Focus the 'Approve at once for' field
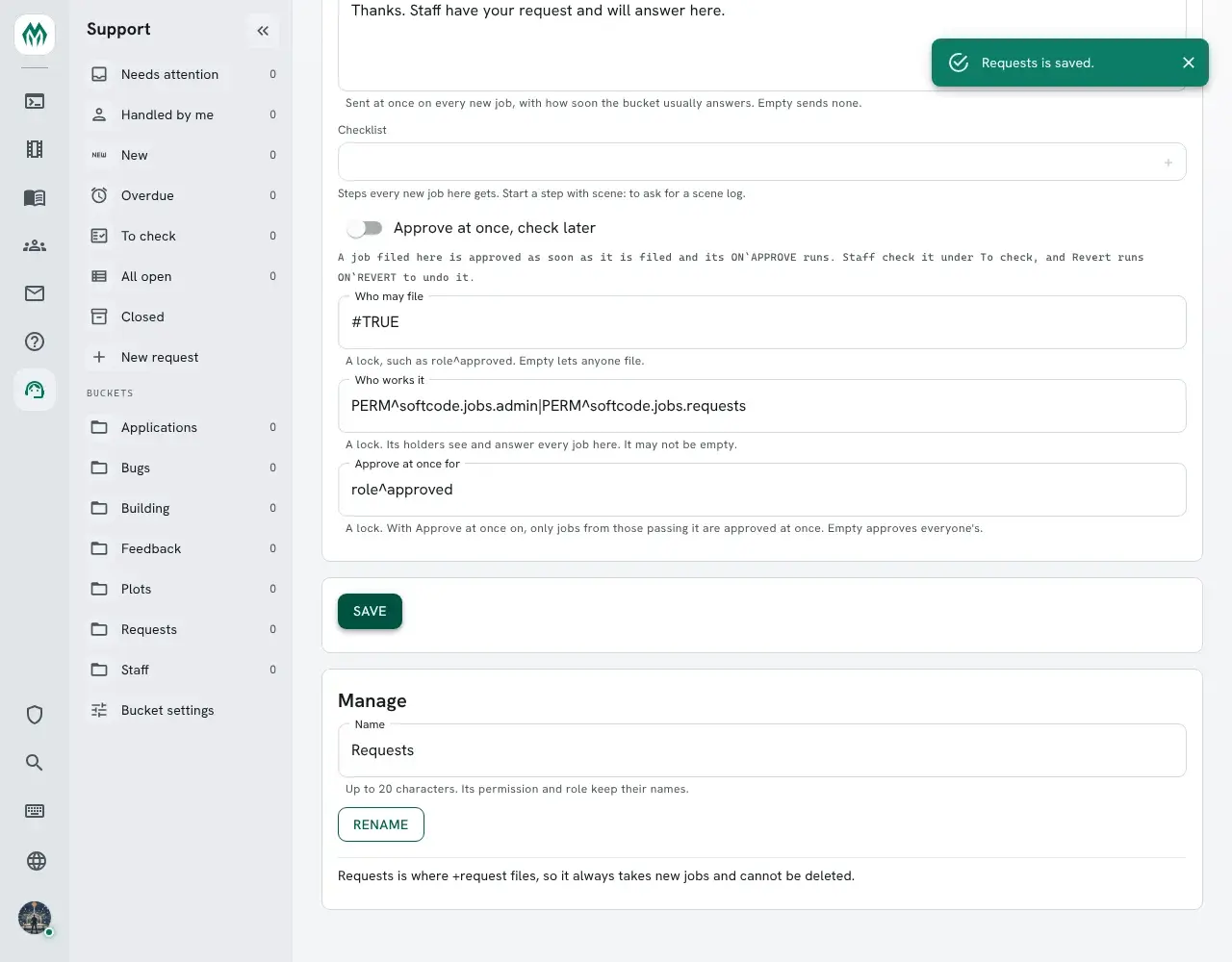1232x962 pixels. click(762, 490)
